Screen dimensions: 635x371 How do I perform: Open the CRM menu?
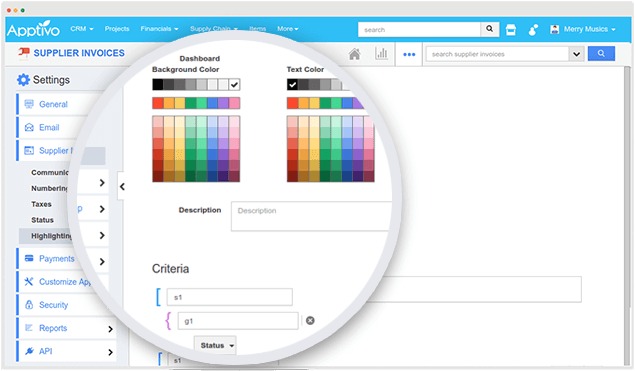tap(82, 29)
